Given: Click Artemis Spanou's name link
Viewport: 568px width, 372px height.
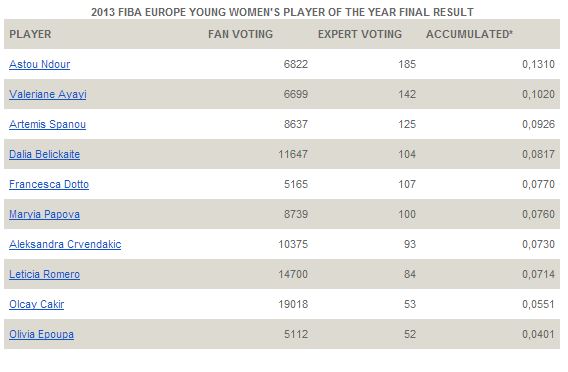Looking at the screenshot, I should 47,124.
